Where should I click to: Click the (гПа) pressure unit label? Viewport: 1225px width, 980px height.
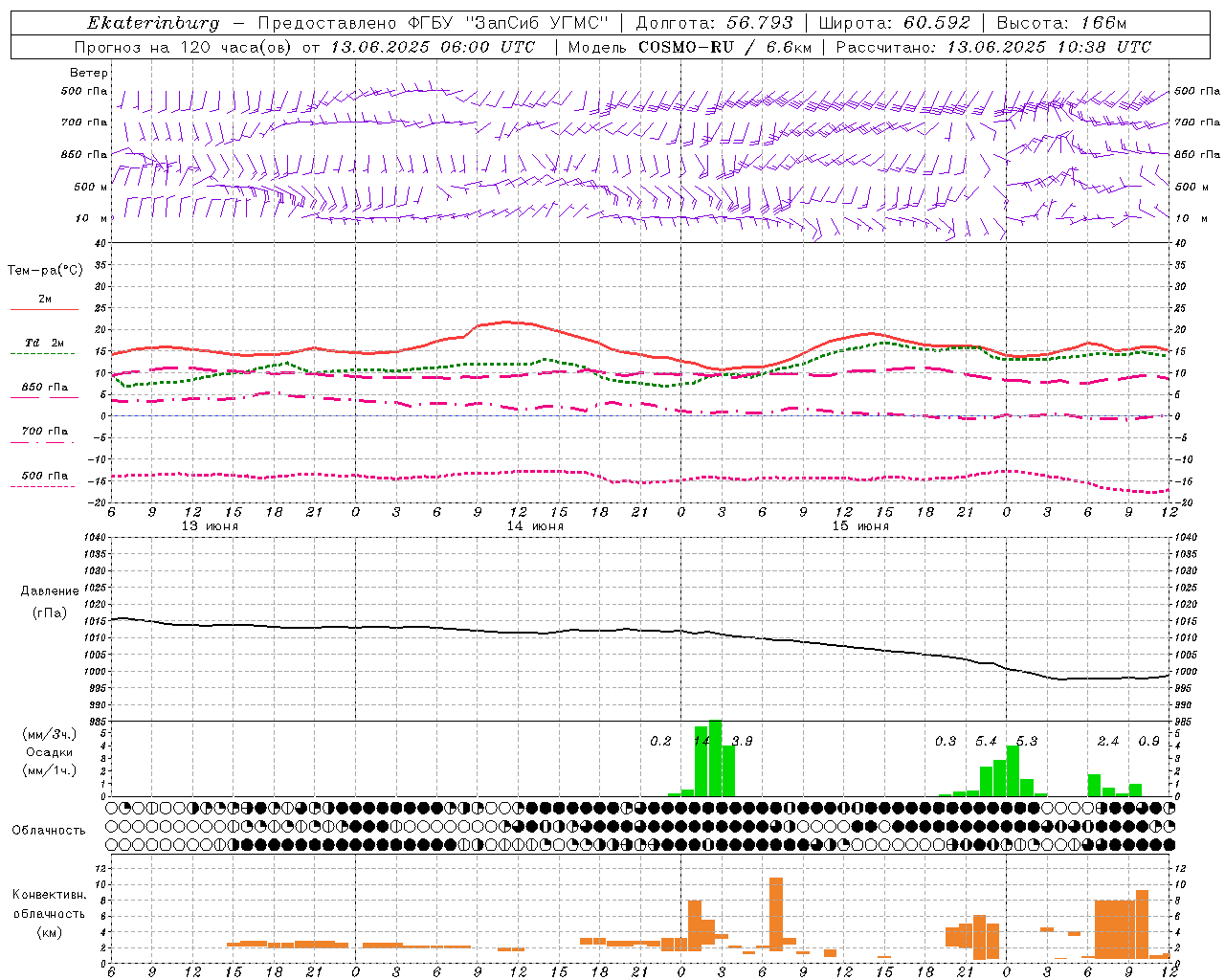(x=50, y=612)
